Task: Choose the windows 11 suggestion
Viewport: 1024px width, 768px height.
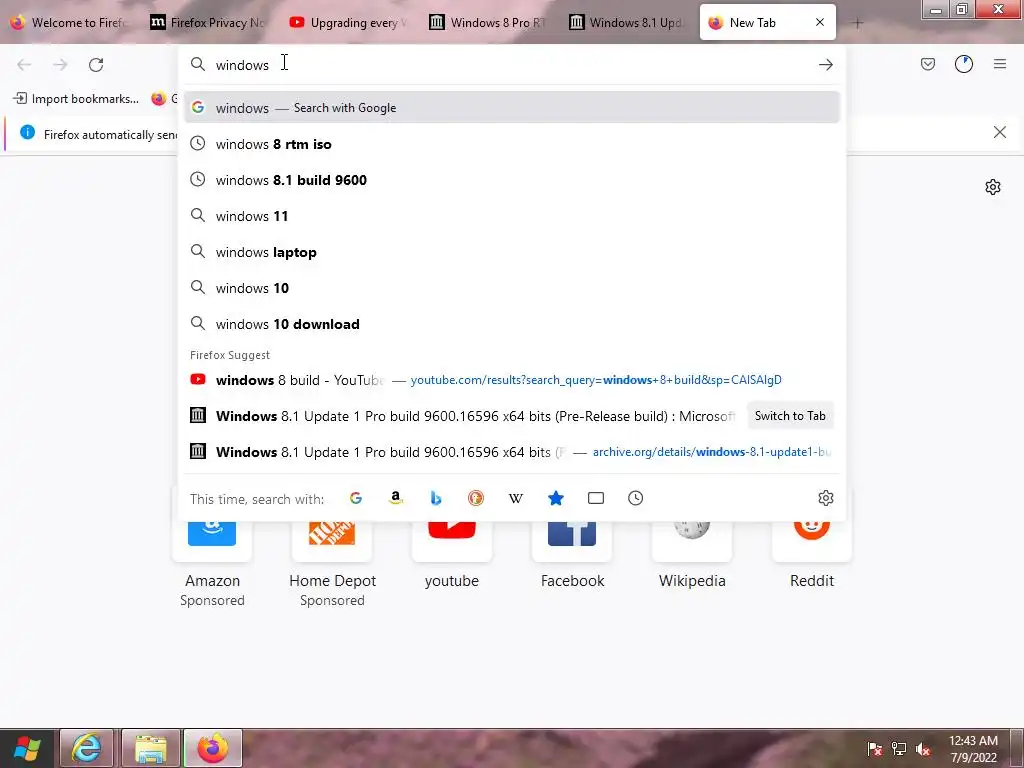Action: click(512, 216)
